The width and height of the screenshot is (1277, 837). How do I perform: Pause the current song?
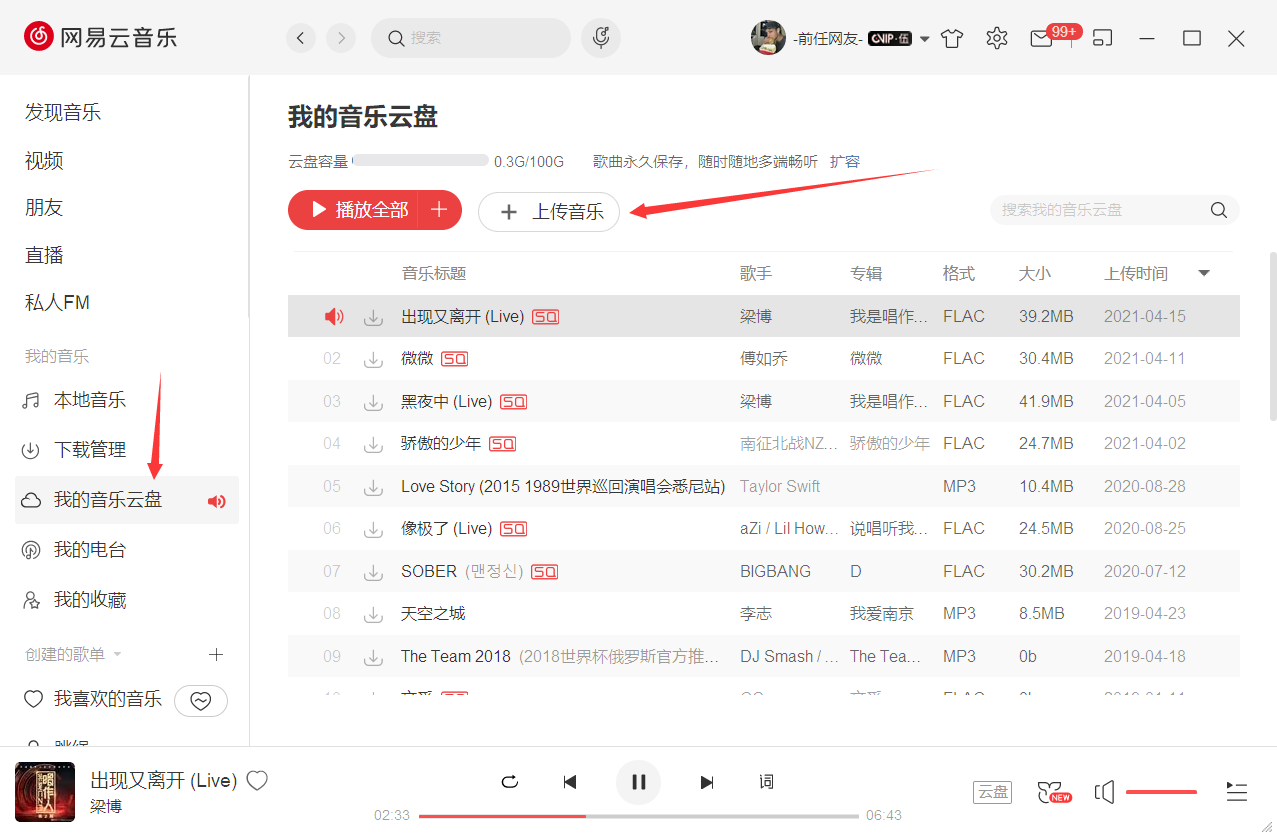pyautogui.click(x=639, y=782)
